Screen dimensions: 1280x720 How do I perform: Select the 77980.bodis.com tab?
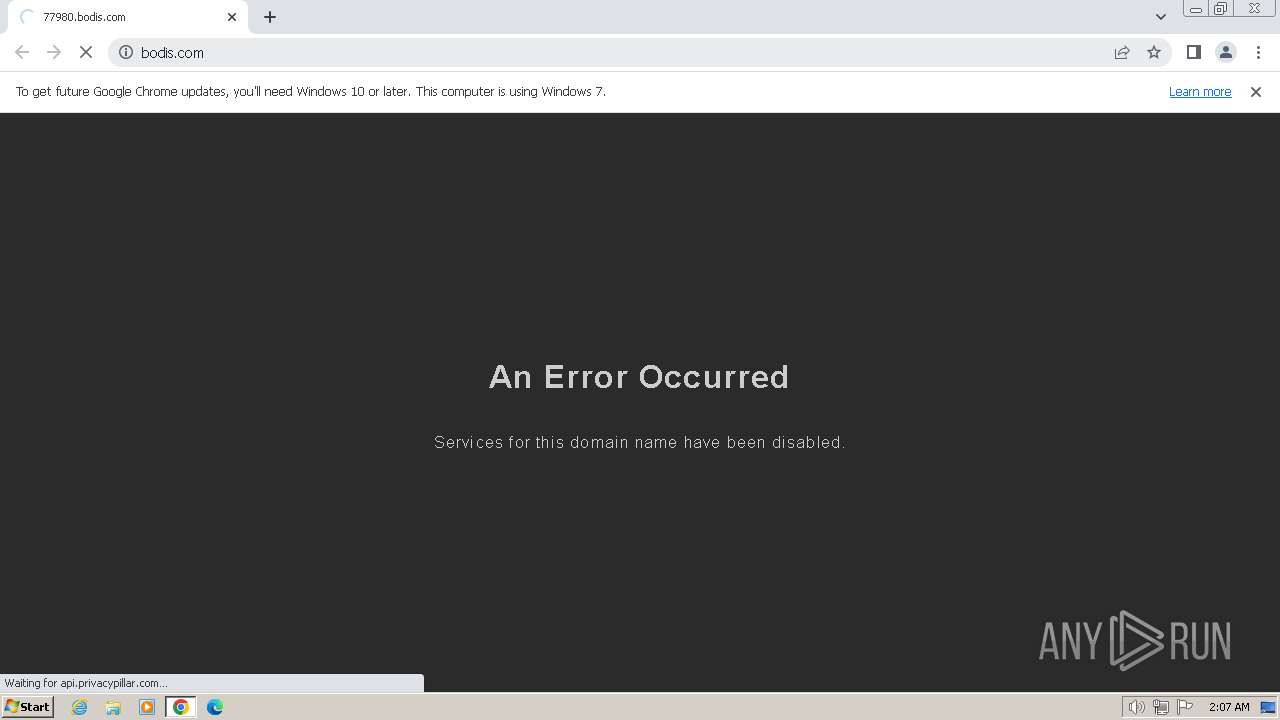click(128, 17)
